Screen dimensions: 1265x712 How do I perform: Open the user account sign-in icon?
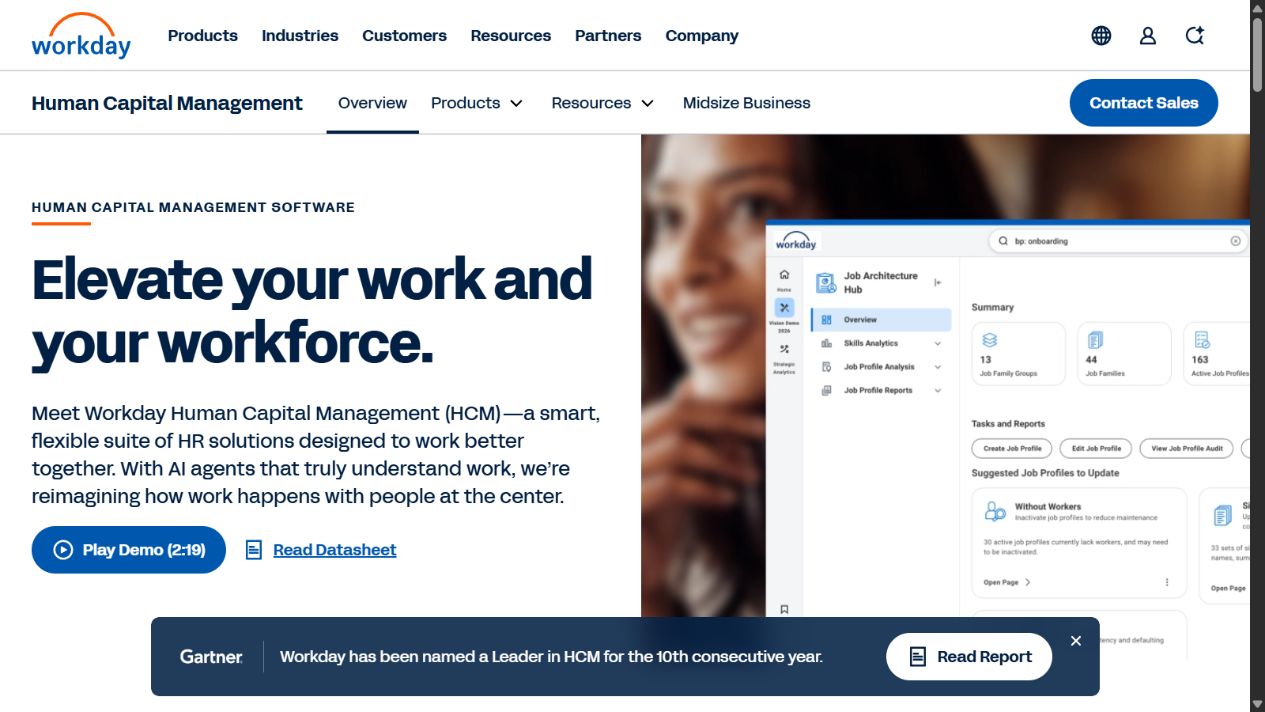pos(1148,36)
